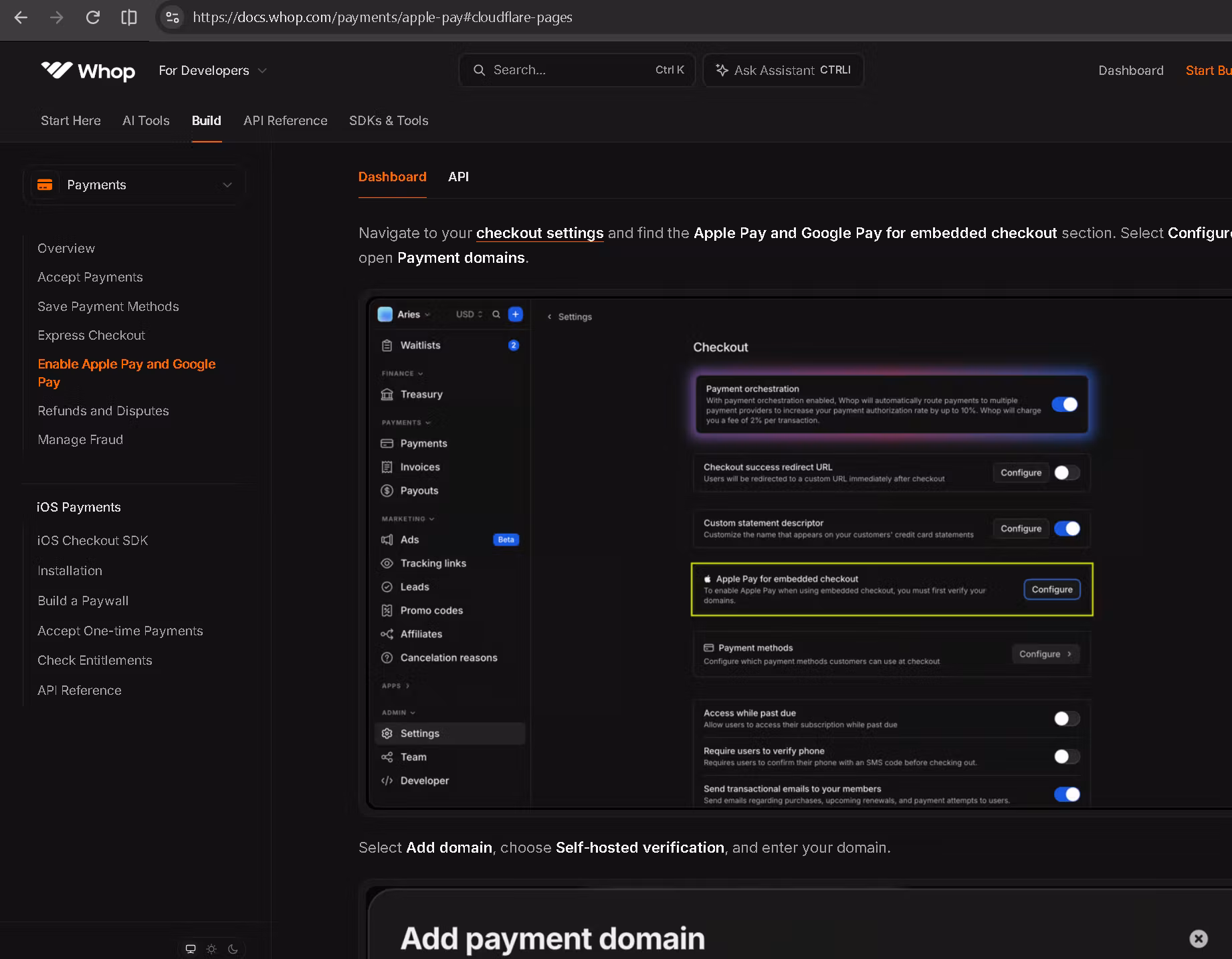Open the SDKs & Tools tab
The width and height of the screenshot is (1232, 959).
click(389, 120)
